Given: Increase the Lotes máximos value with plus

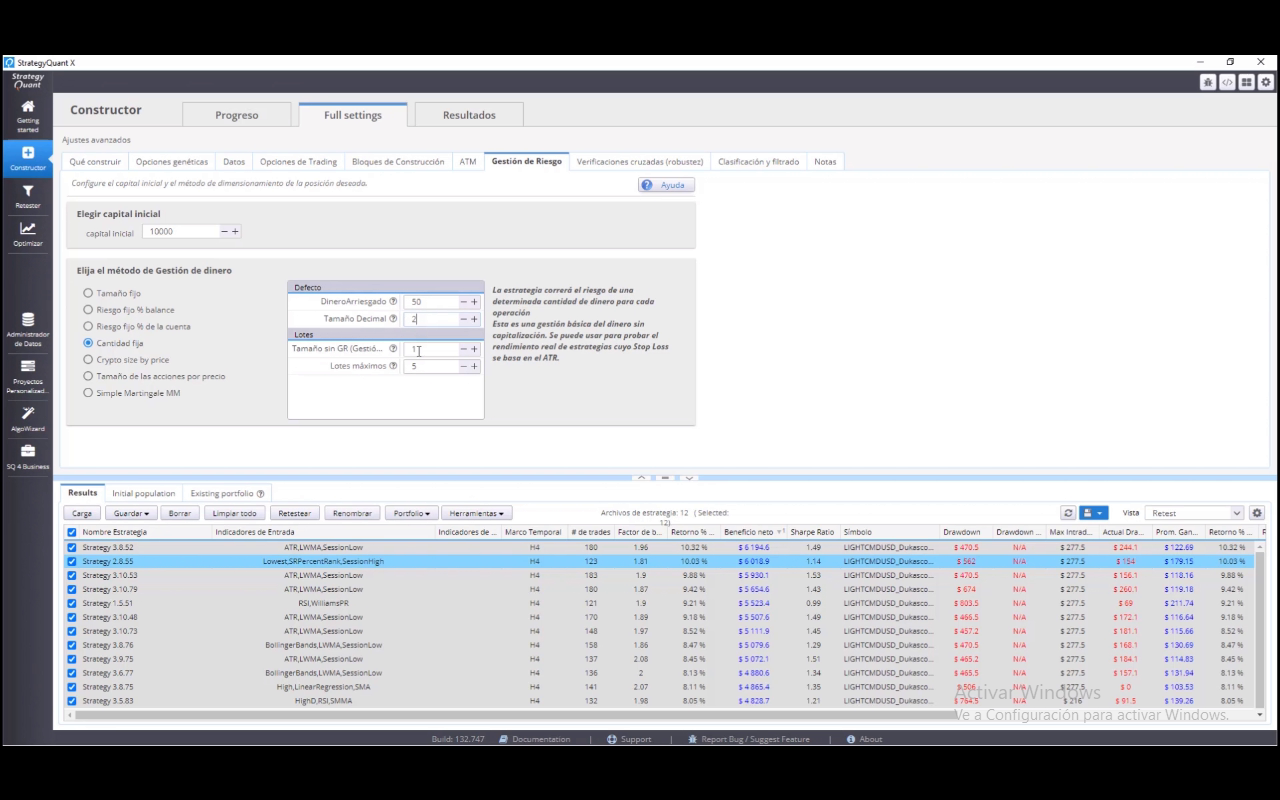Looking at the screenshot, I should (474, 366).
